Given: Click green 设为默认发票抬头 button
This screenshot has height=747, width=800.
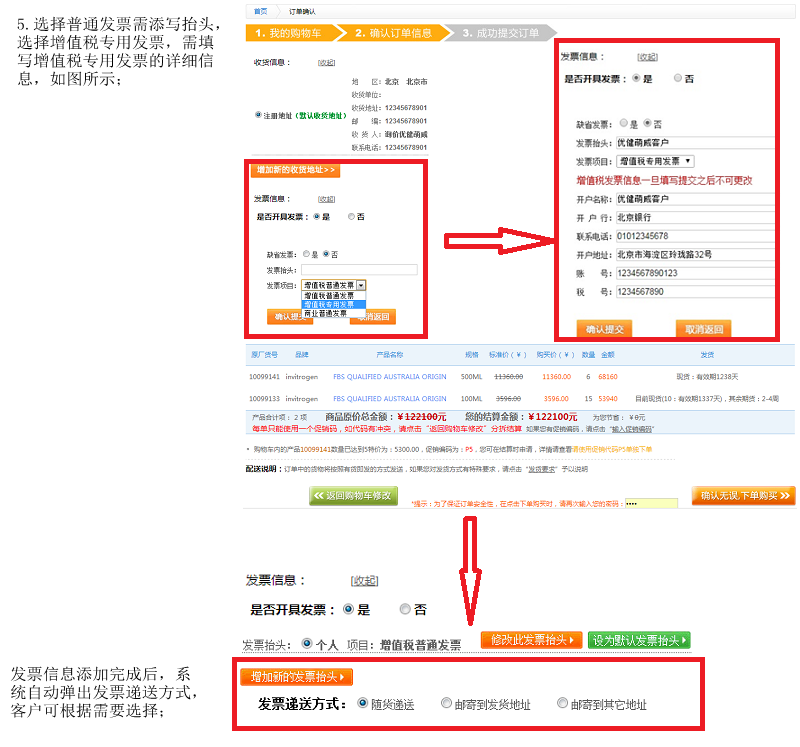Looking at the screenshot, I should 640,640.
